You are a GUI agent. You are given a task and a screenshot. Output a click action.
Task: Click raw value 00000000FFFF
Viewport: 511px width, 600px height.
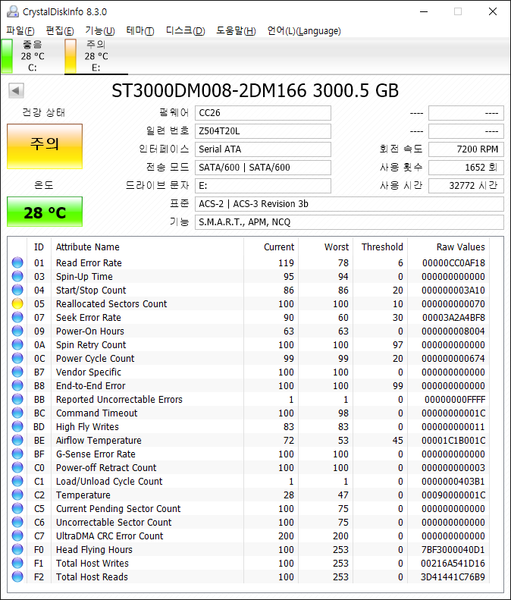point(455,399)
